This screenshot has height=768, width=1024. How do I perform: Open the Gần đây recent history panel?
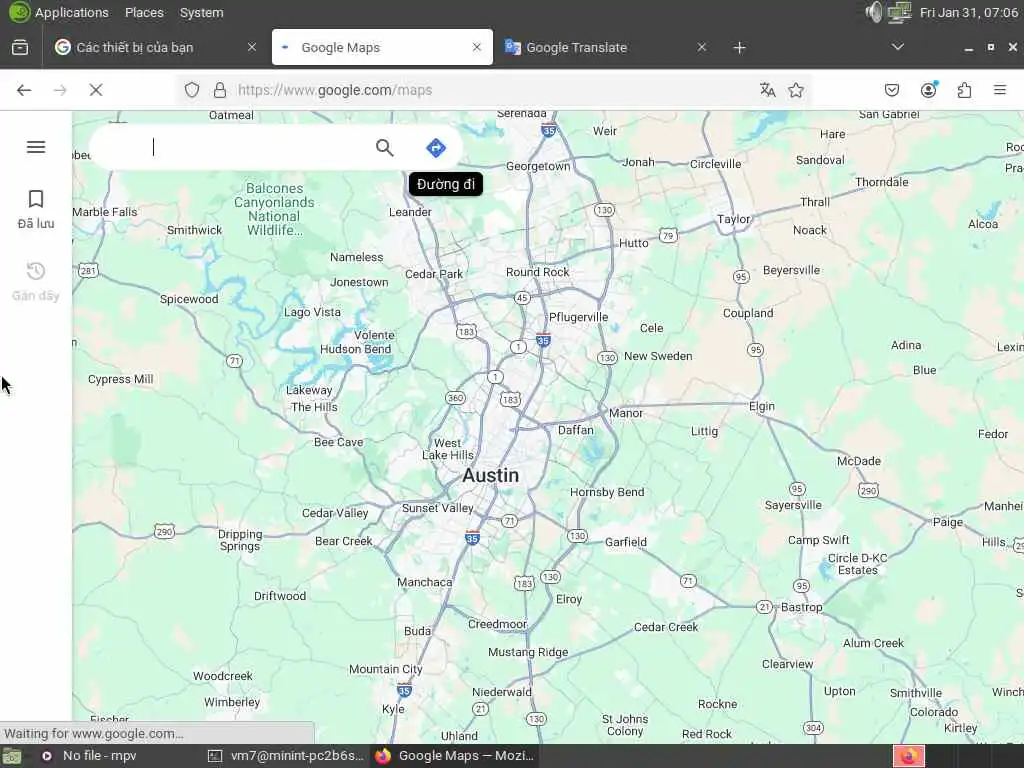point(36,281)
